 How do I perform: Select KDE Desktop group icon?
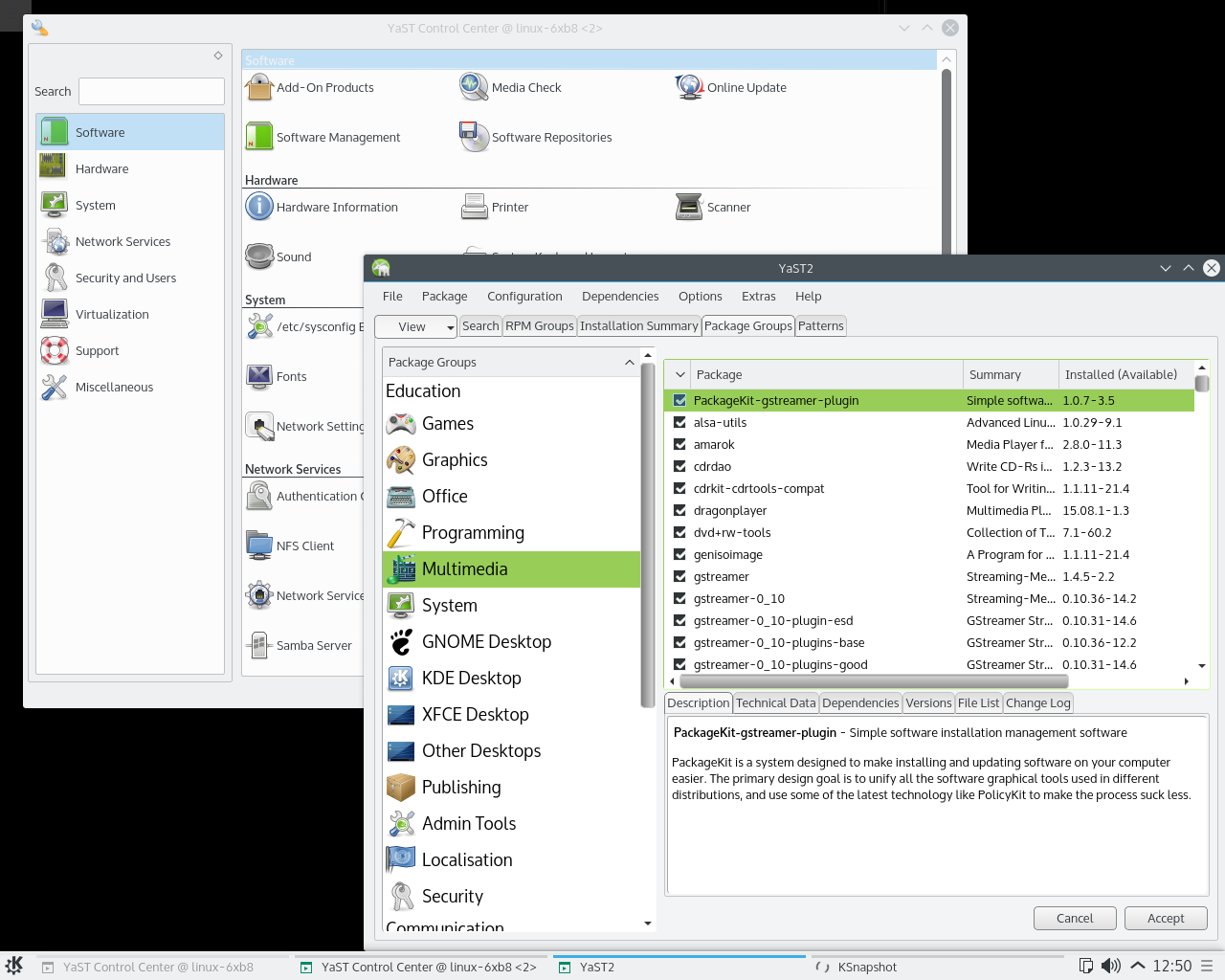point(401,678)
